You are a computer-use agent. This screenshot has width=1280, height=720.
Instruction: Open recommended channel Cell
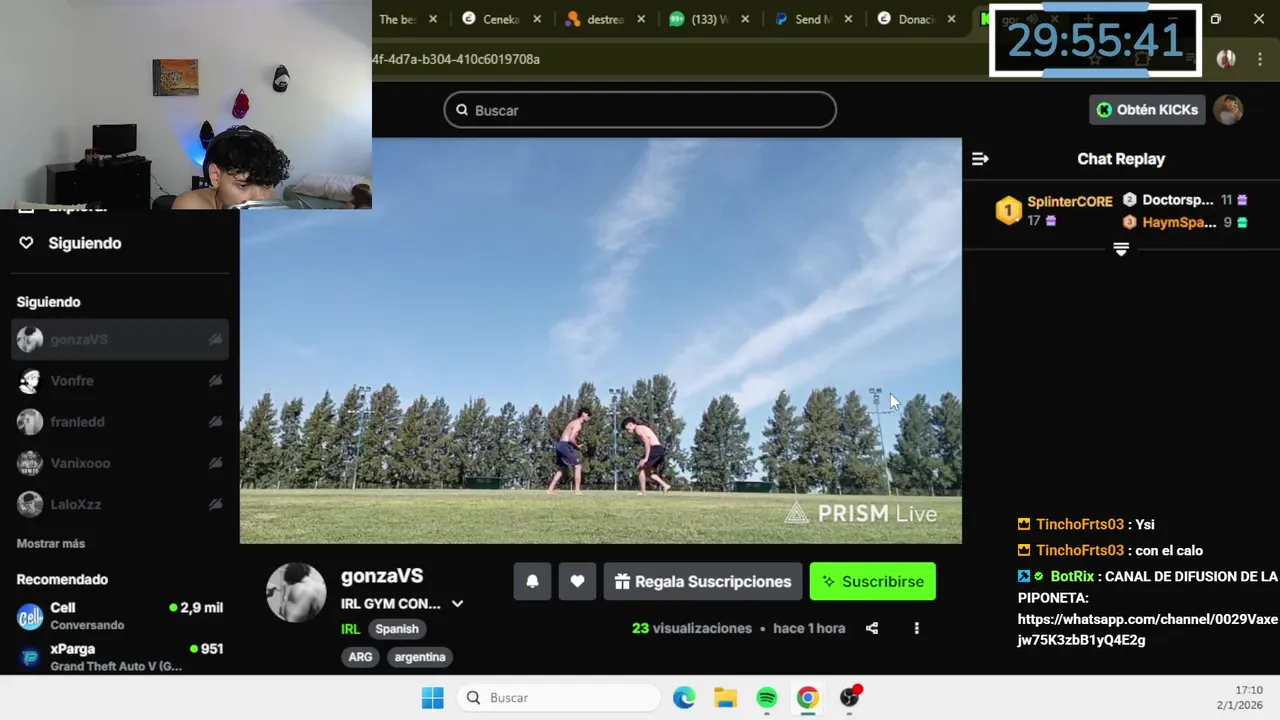click(x=120, y=616)
